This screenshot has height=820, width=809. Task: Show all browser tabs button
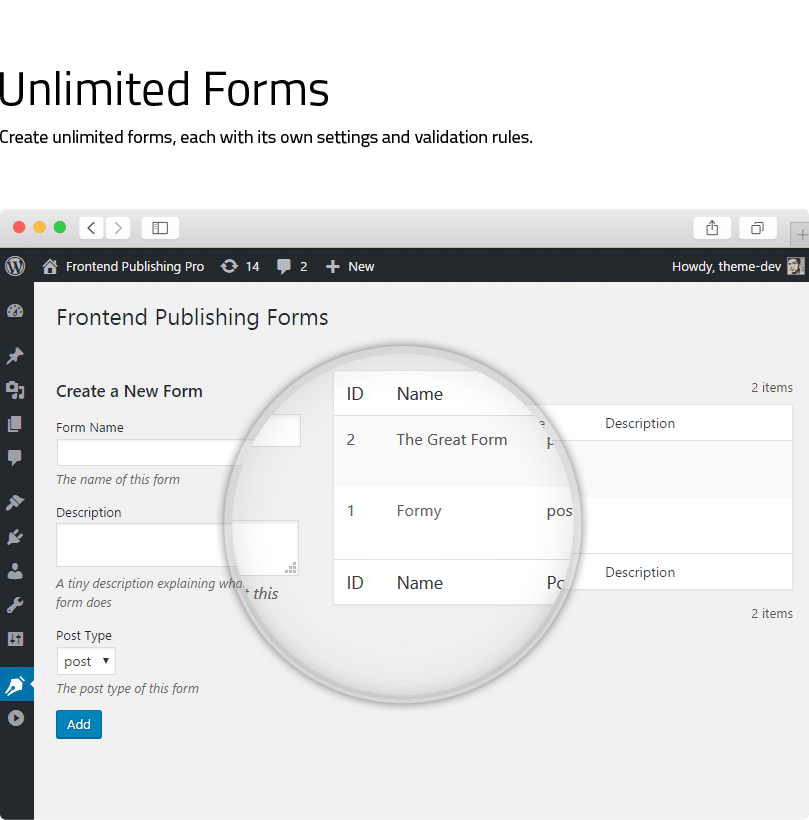click(x=757, y=228)
